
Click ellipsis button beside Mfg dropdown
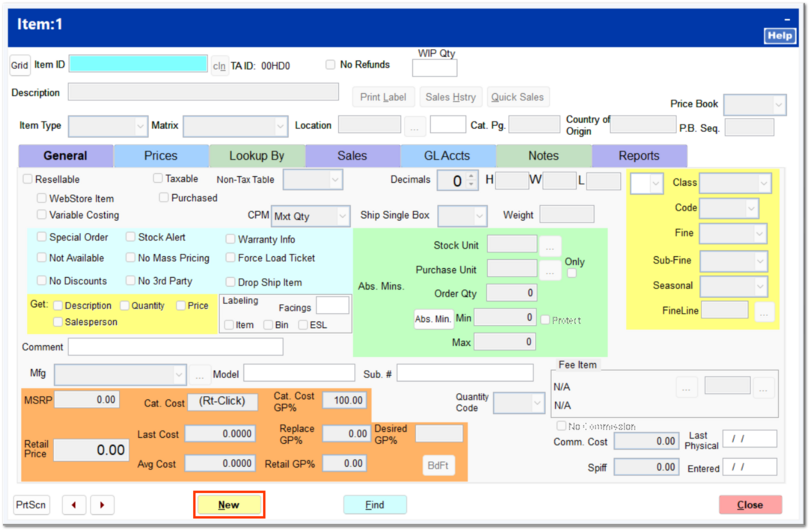200,374
